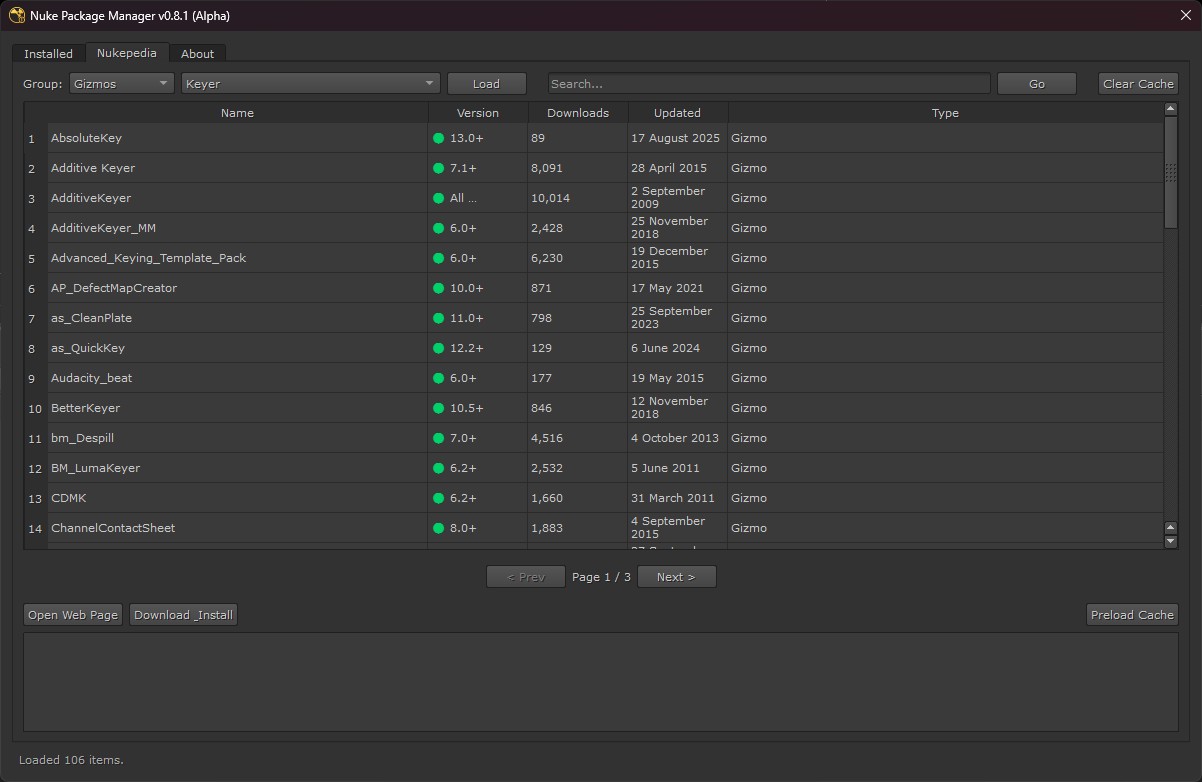Open the Group dropdown showing Gizmos
Viewport: 1202px width, 782px height.
[121, 83]
